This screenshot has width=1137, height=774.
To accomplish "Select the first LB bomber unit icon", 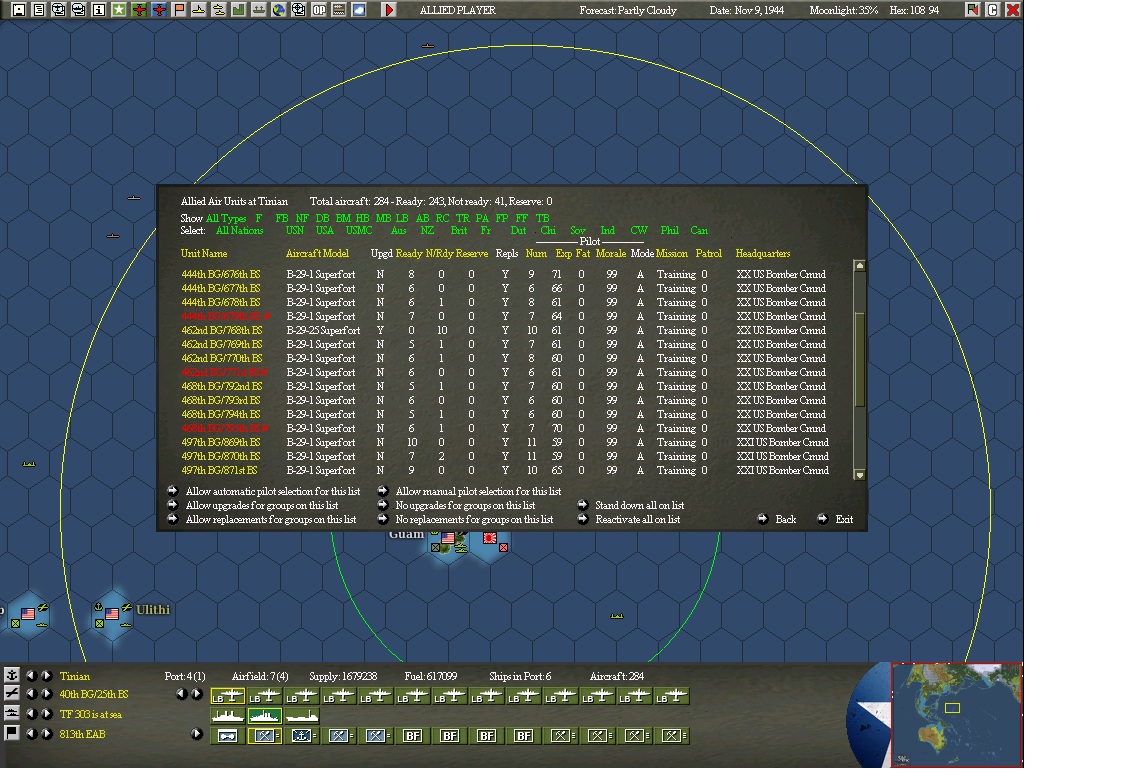I will pyautogui.click(x=228, y=697).
